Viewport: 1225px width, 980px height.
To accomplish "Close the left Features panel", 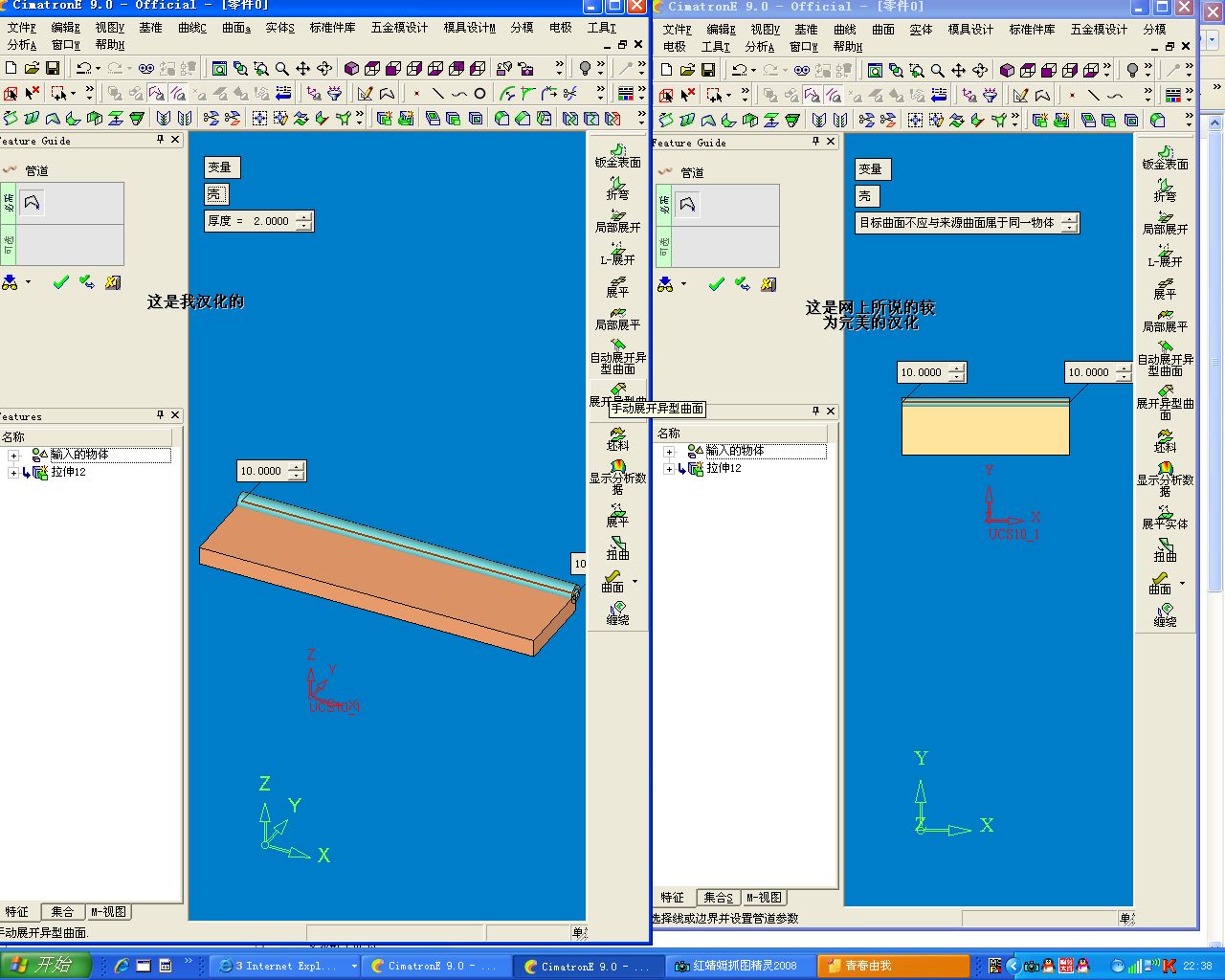I will (175, 415).
